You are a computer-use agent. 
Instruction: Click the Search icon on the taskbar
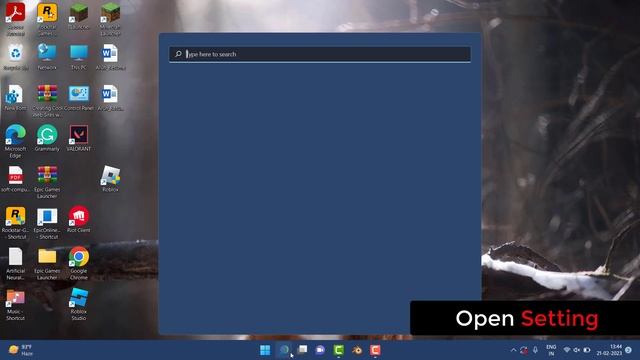(284, 350)
